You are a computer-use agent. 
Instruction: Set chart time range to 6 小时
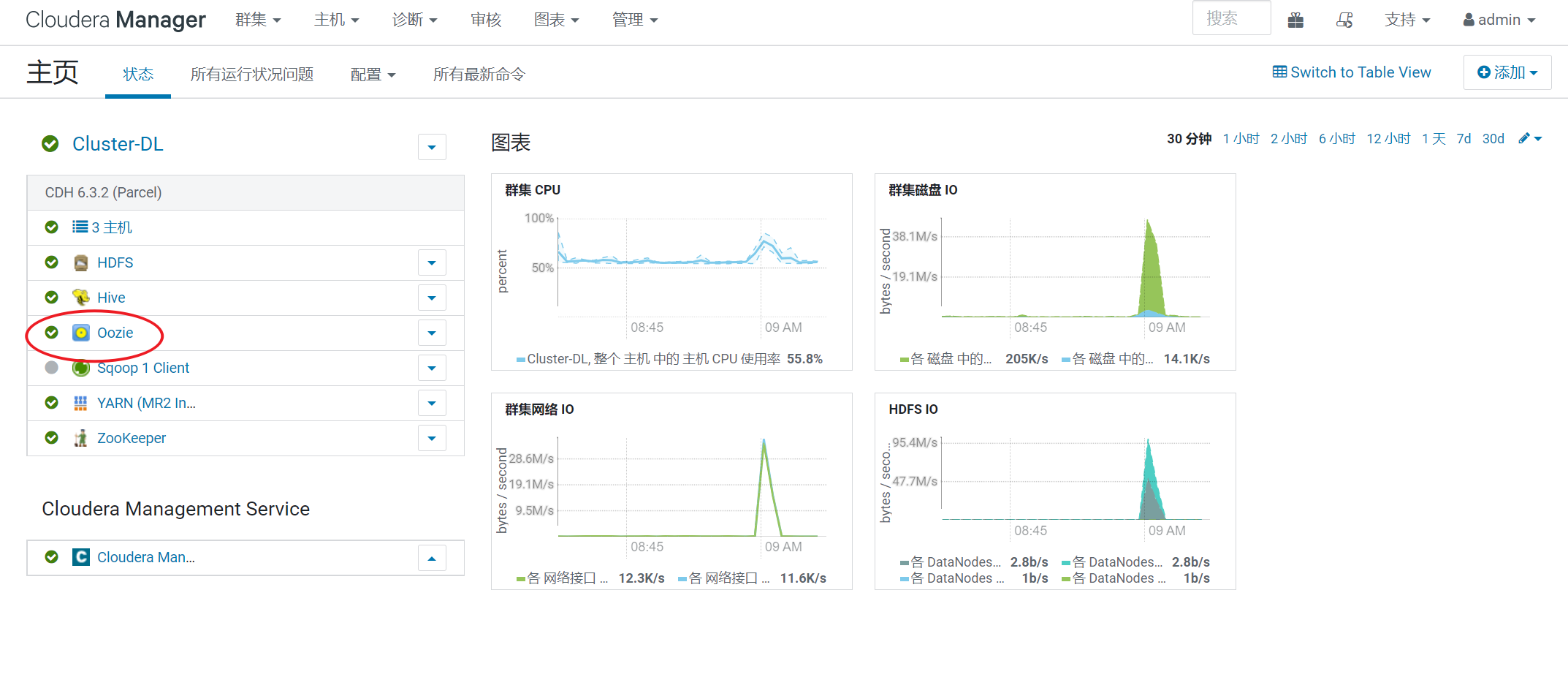click(1337, 138)
